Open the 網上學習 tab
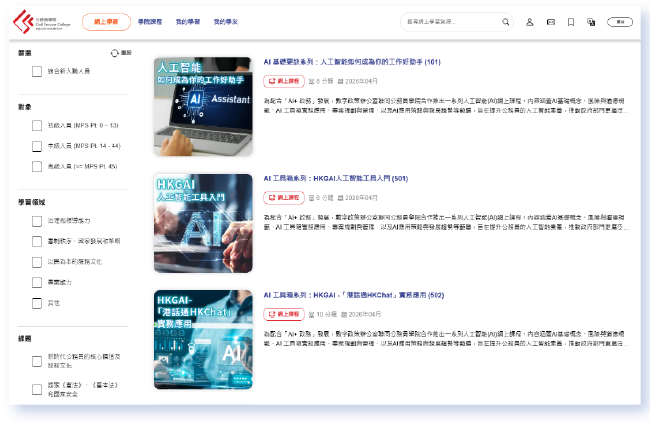The image size is (650, 428). coord(106,22)
